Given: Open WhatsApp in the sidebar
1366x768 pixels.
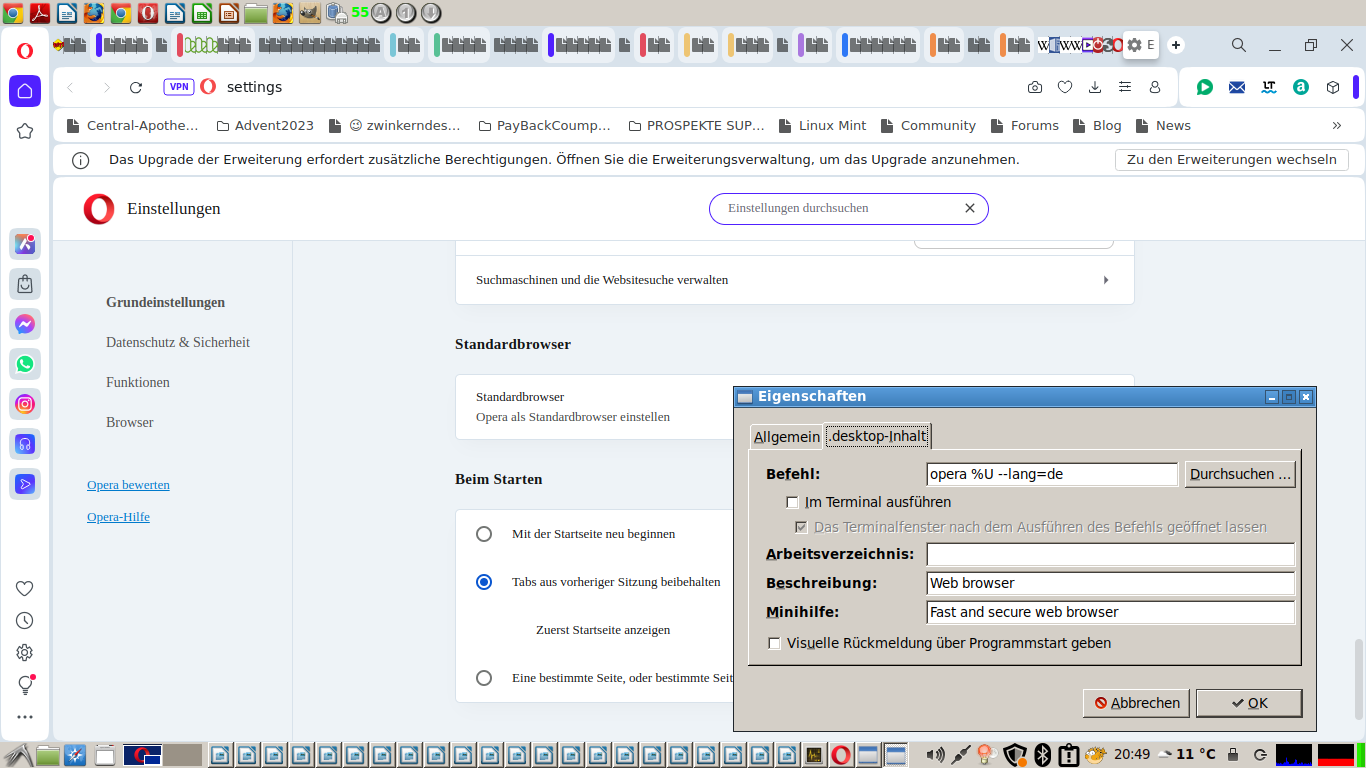Looking at the screenshot, I should (25, 364).
